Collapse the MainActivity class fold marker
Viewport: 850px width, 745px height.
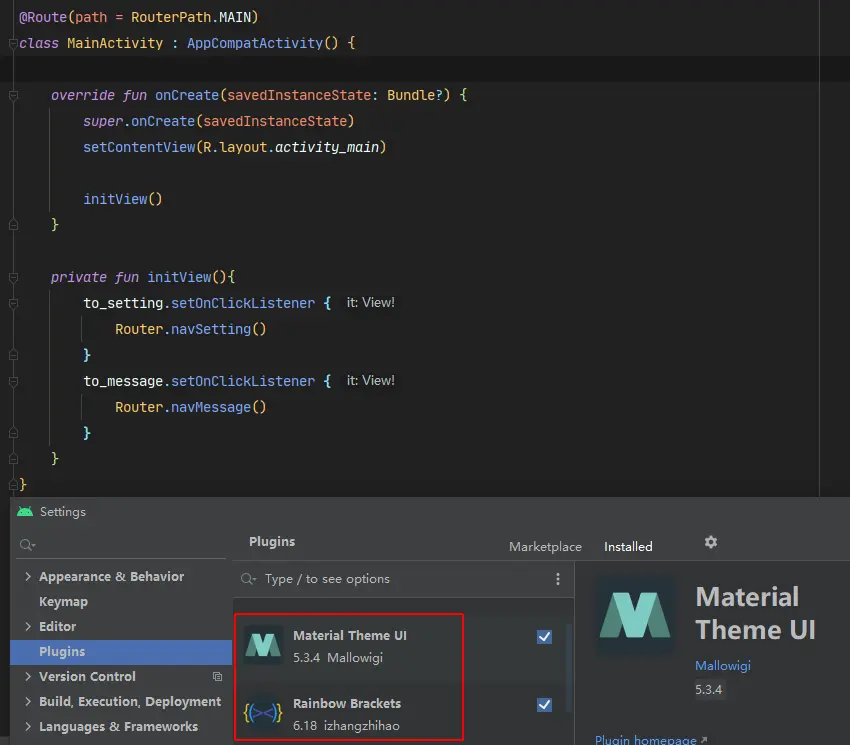click(x=13, y=44)
